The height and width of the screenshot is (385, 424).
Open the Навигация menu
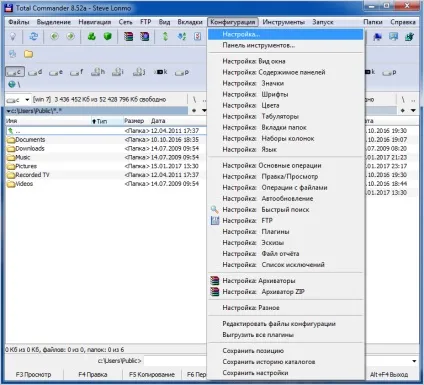[x=95, y=22]
